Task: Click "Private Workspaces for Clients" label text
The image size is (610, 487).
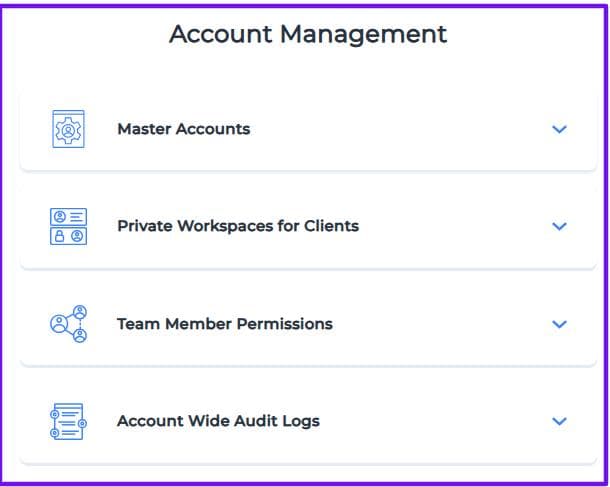Action: tap(237, 226)
